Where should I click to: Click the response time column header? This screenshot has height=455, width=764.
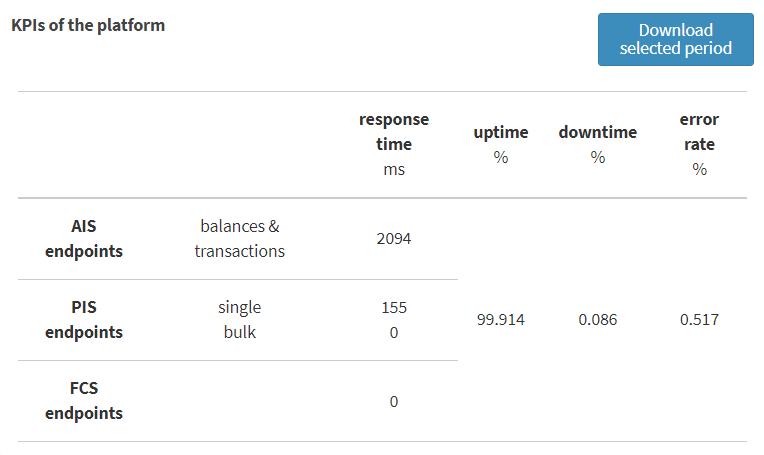394,144
